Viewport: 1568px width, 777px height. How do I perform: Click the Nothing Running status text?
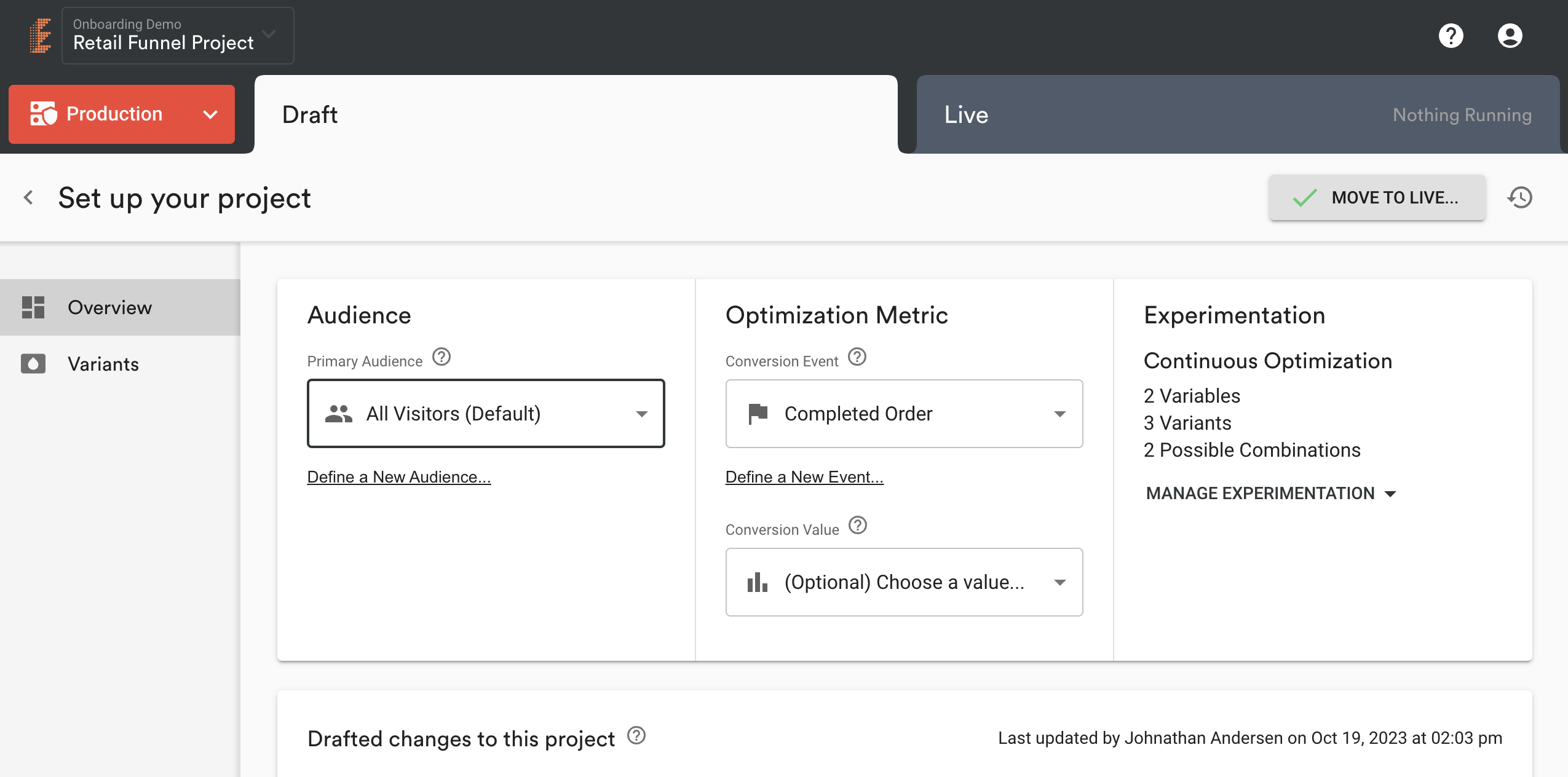pyautogui.click(x=1462, y=115)
